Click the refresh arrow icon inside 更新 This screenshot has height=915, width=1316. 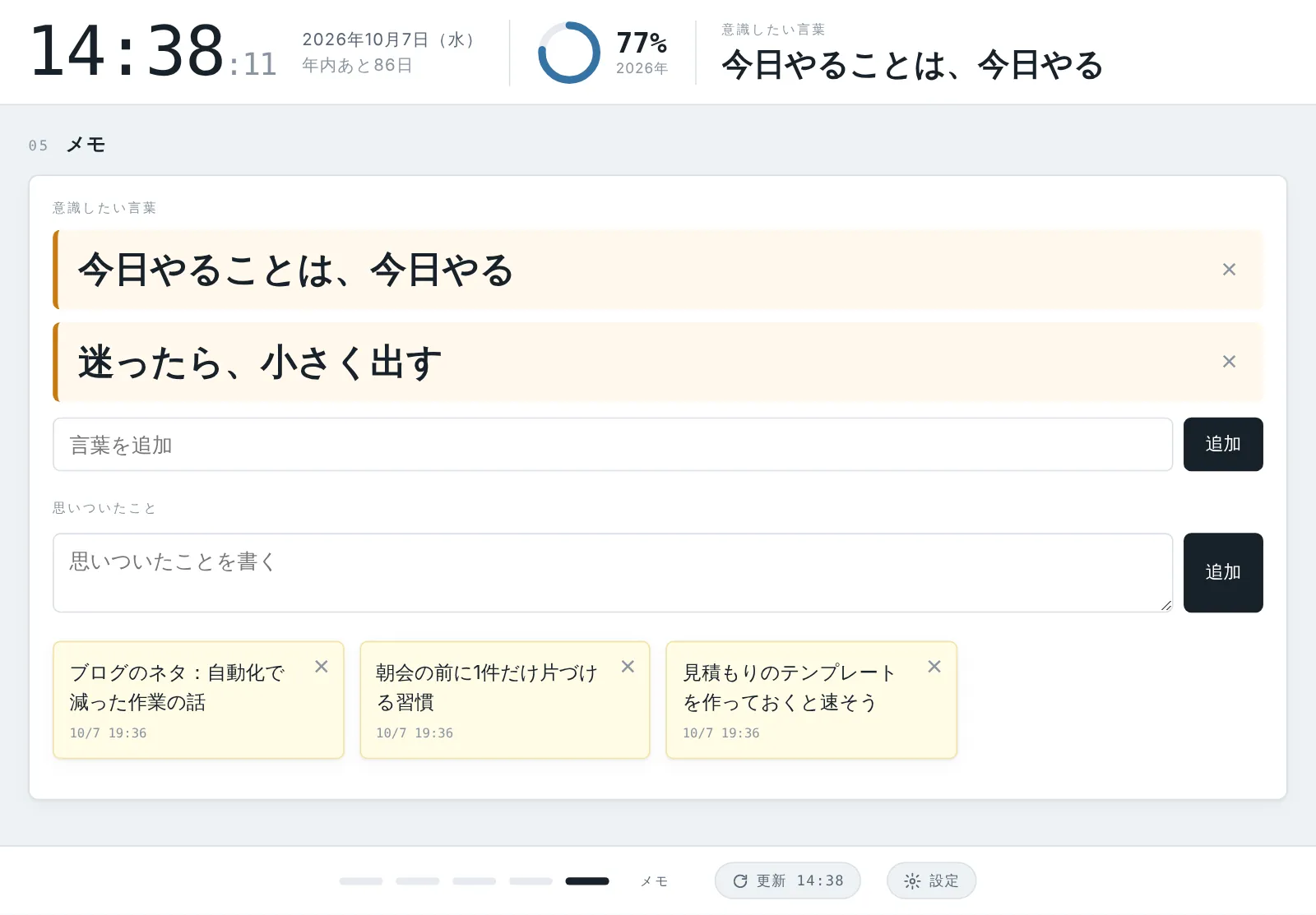tap(740, 881)
